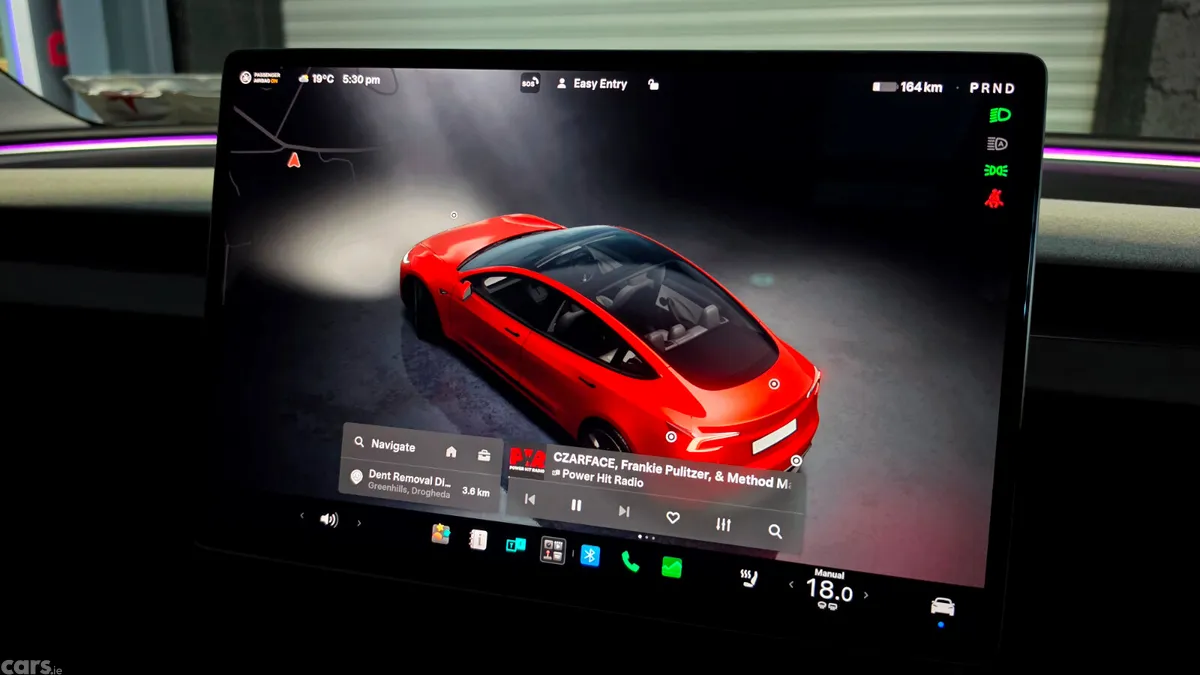Tap the rear charge port button on the car
Viewport: 1200px width, 675px height.
pos(671,436)
